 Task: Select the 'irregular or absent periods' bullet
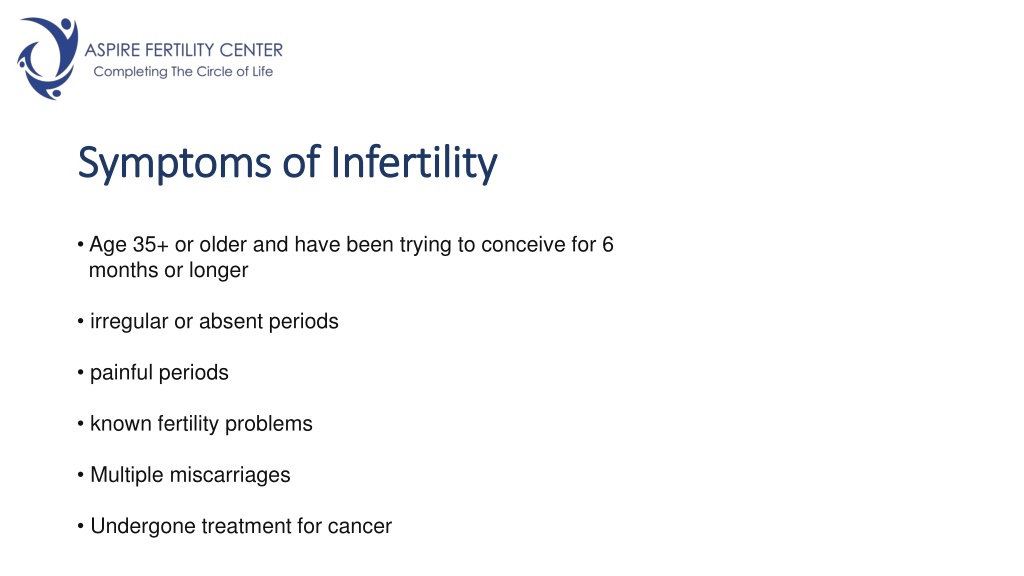tap(214, 322)
